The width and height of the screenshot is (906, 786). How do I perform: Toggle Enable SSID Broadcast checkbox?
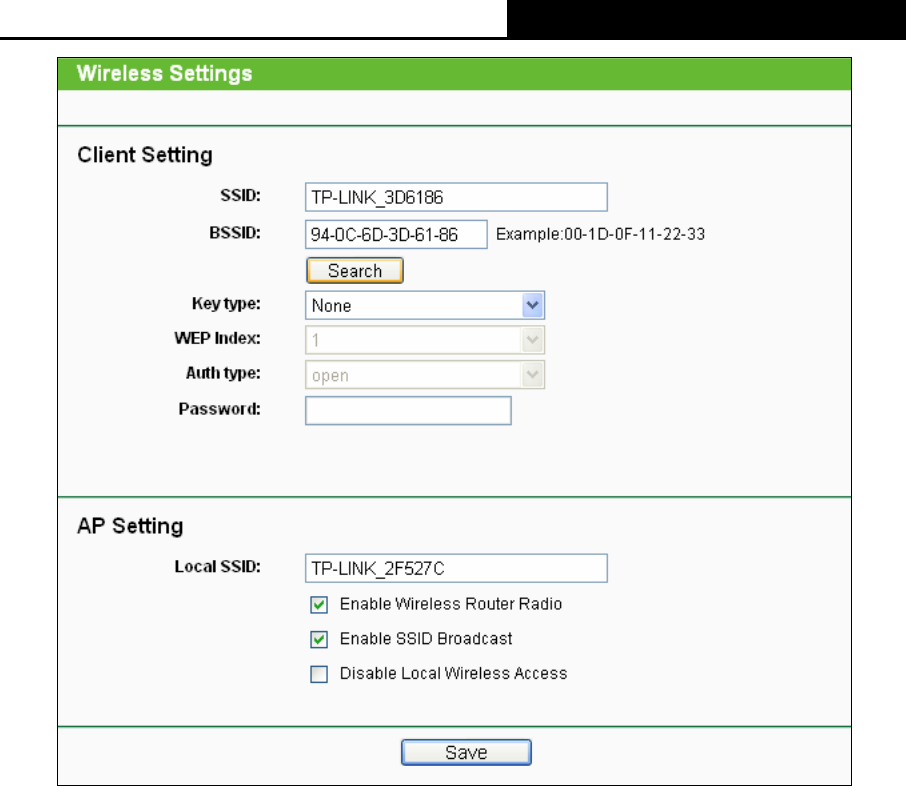point(319,639)
